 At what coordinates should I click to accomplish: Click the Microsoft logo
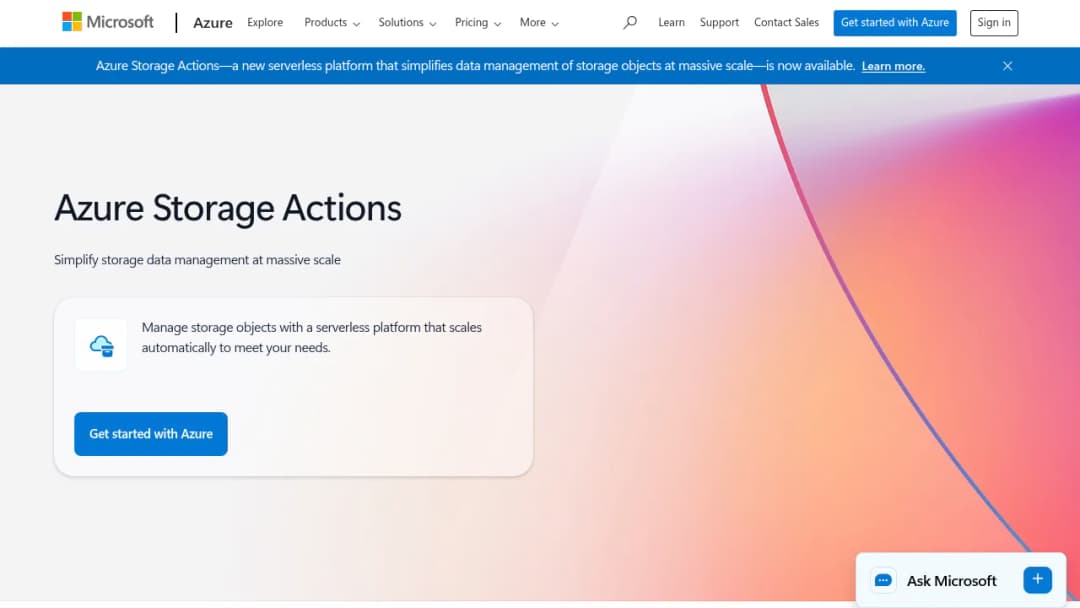click(108, 22)
